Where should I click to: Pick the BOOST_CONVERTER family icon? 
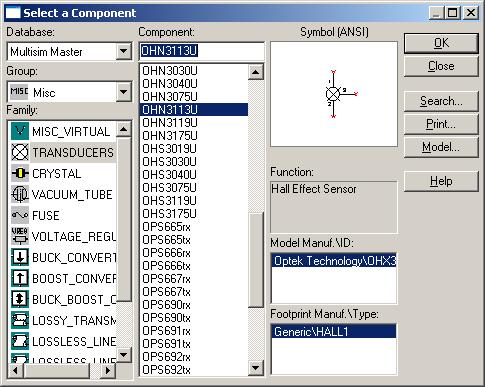point(20,278)
